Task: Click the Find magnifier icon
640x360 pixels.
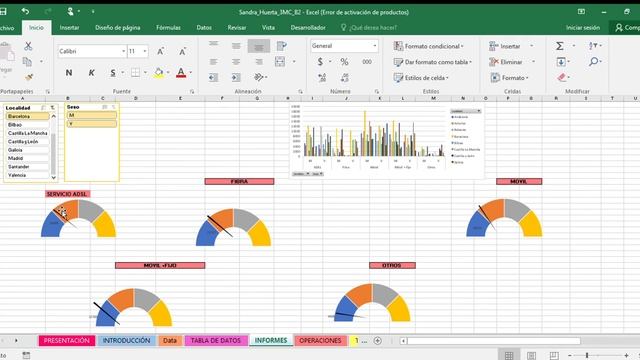Action: (593, 62)
